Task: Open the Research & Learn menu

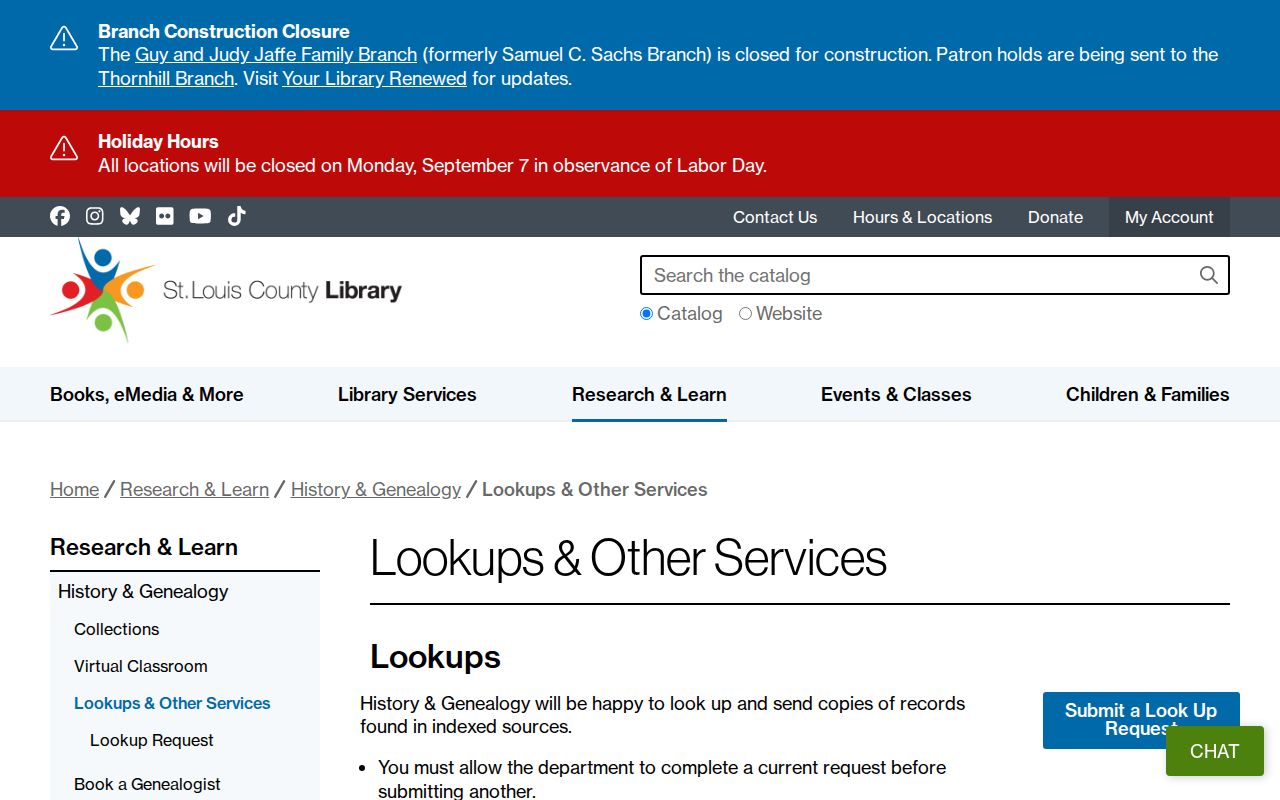Action: [x=649, y=394]
